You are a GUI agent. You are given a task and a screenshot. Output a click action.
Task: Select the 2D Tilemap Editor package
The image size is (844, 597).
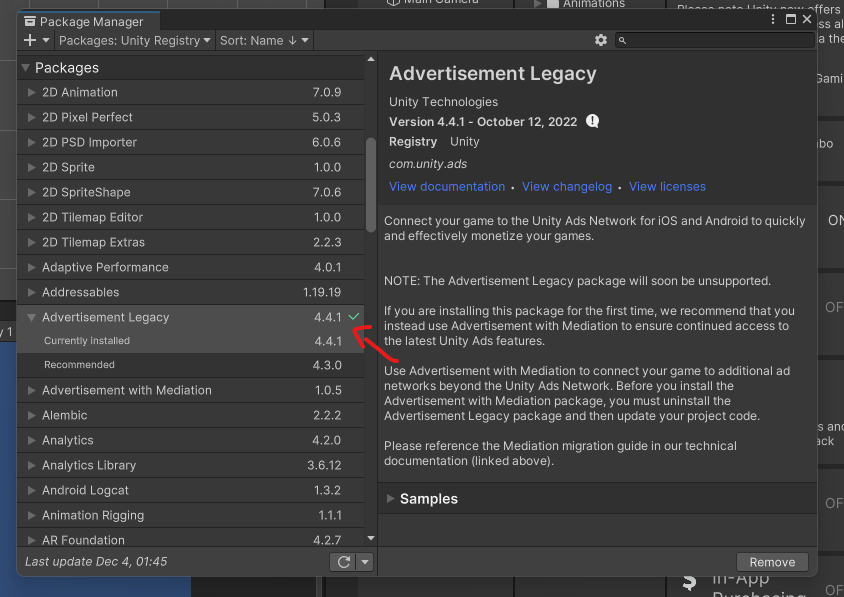tap(191, 217)
